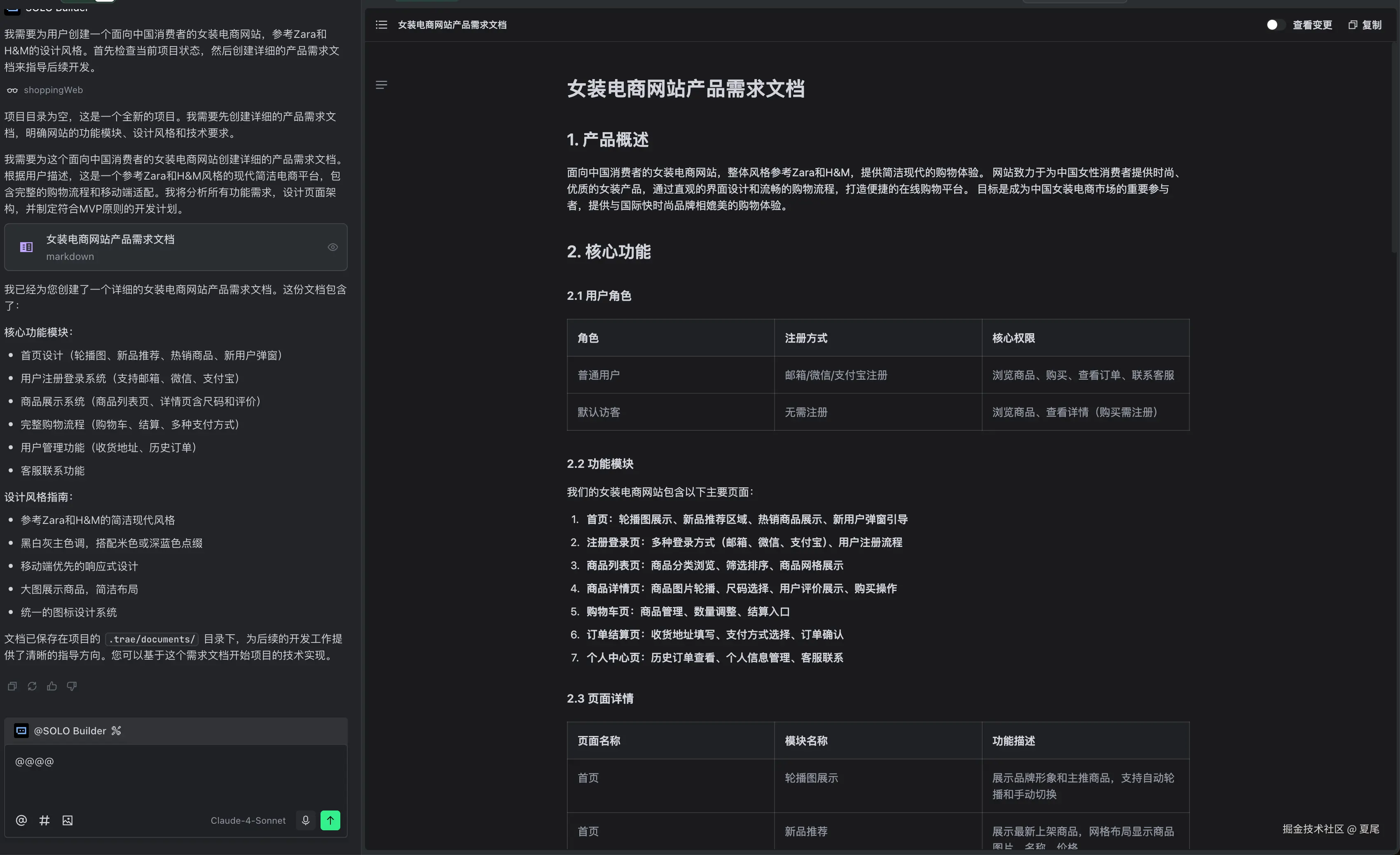
Task: Expand the document outline list in the header
Action: pyautogui.click(x=381, y=24)
